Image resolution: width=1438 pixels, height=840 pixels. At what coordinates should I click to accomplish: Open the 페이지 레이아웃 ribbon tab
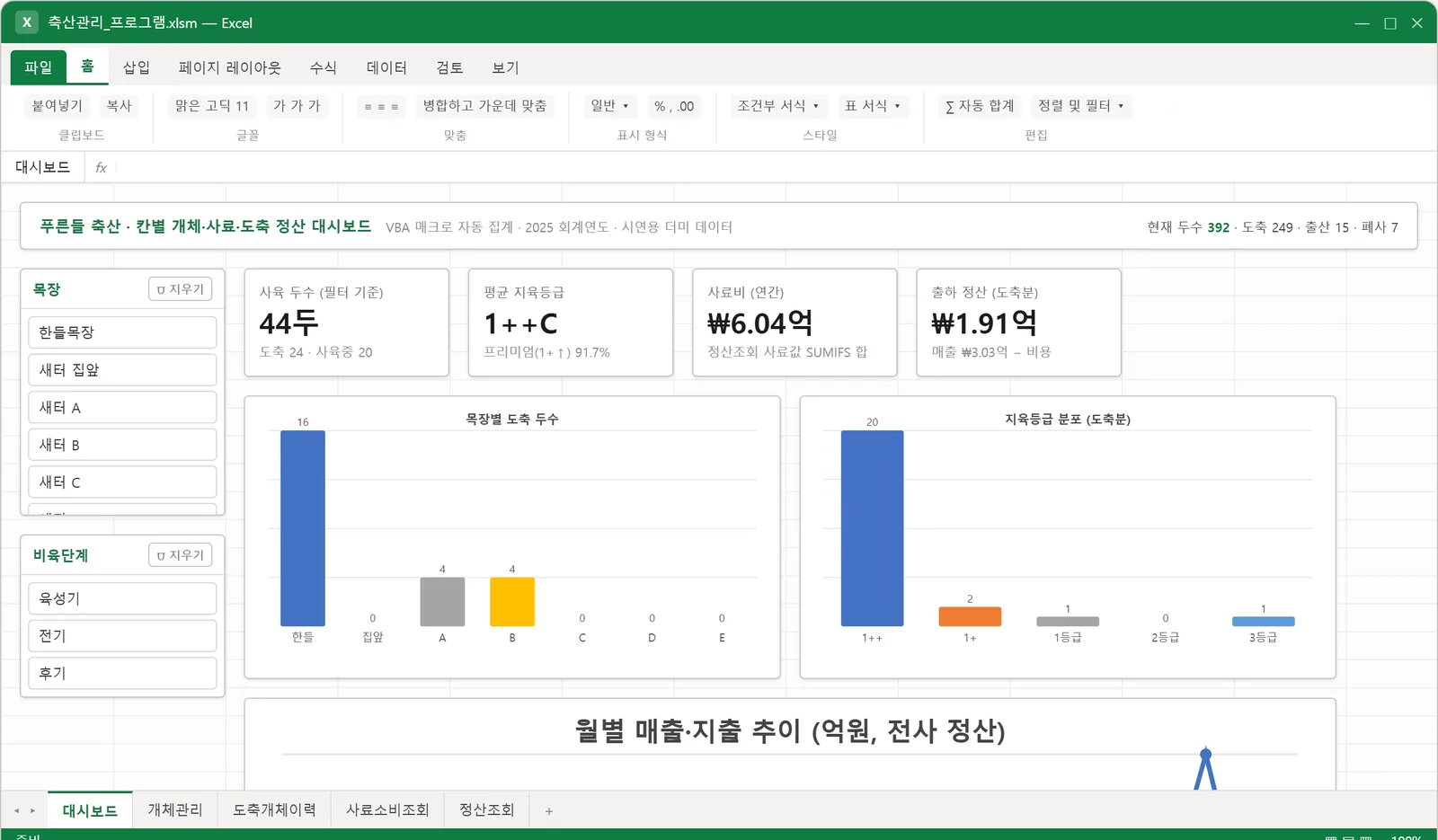[x=230, y=67]
